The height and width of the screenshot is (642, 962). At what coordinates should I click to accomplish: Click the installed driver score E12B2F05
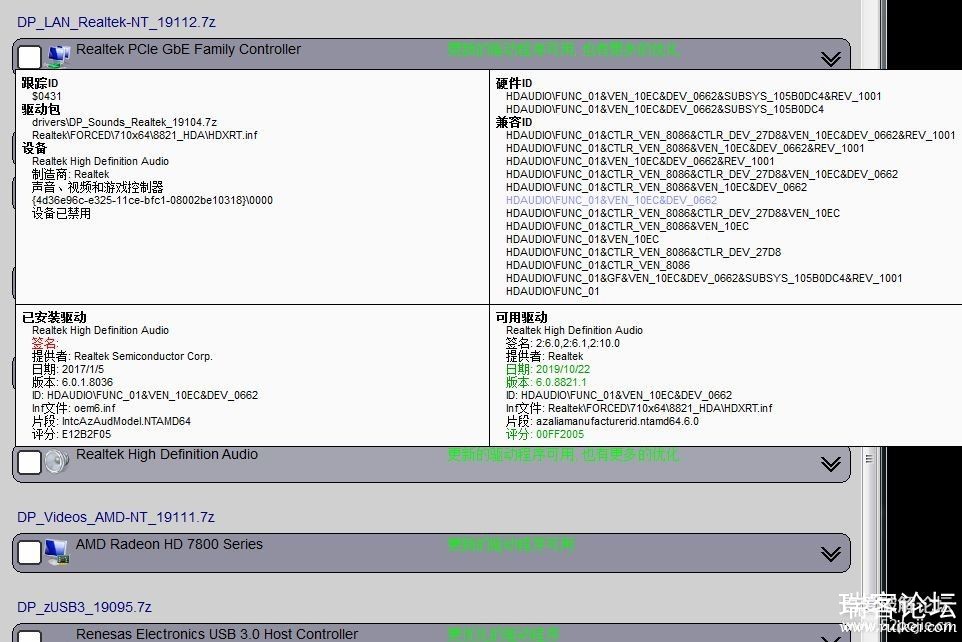[87, 434]
